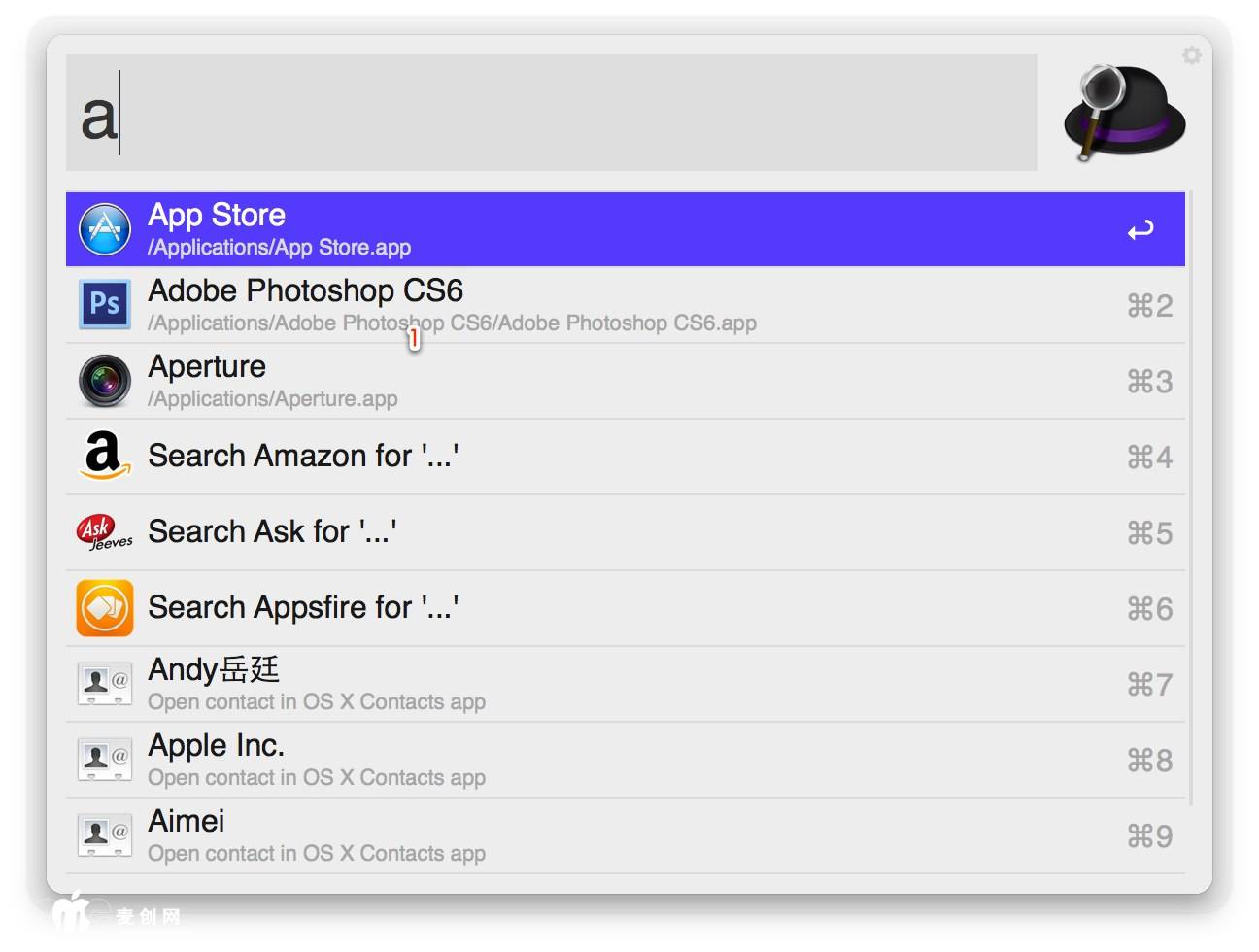This screenshot has width=1259, height=952.
Task: Launch Aperture from the results list
Action: pyautogui.click(x=622, y=381)
